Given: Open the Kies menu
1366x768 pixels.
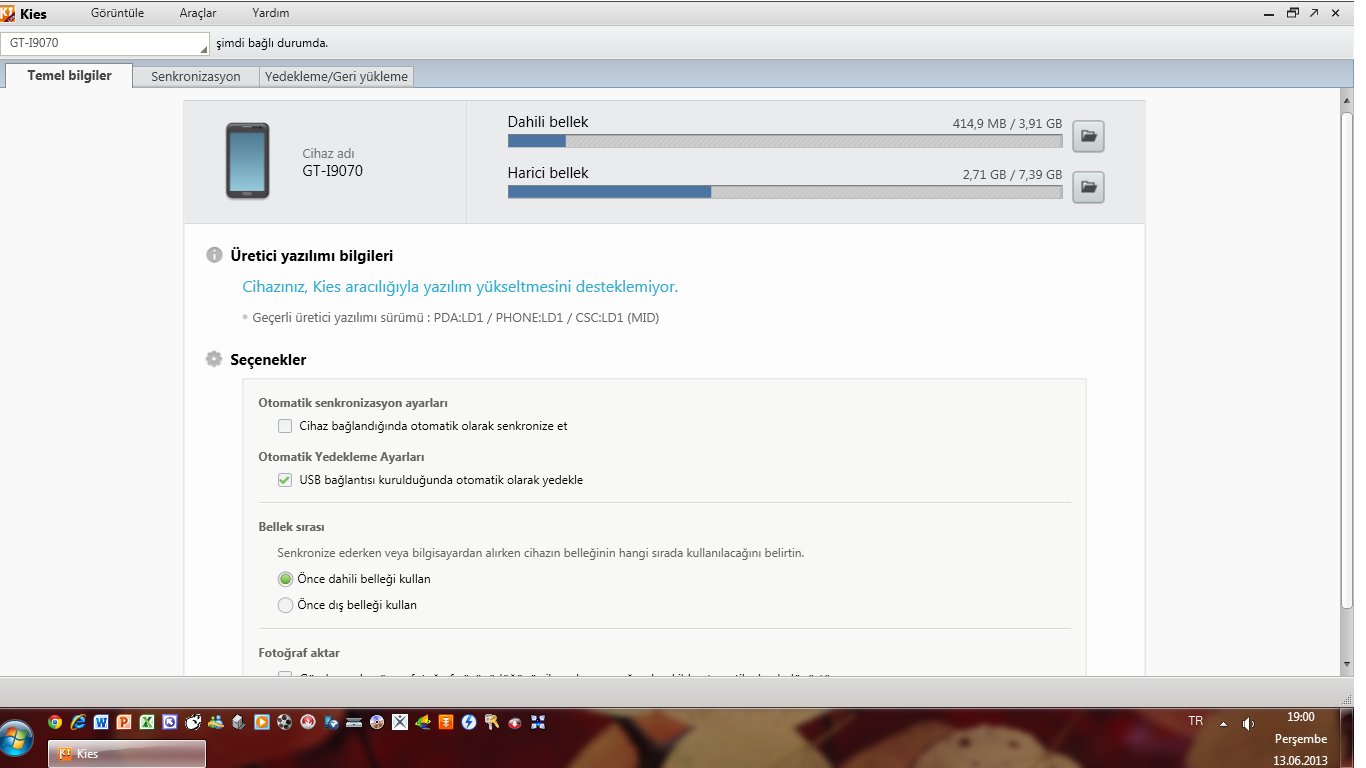Looking at the screenshot, I should pos(33,14).
